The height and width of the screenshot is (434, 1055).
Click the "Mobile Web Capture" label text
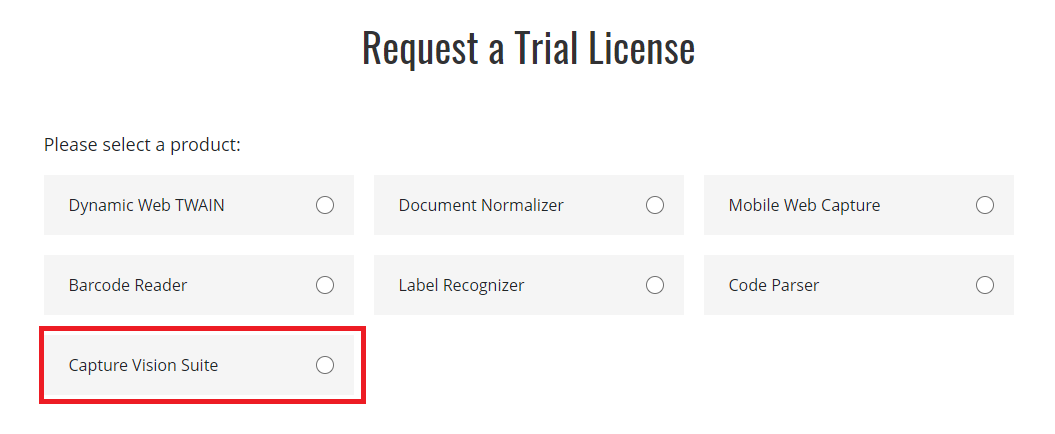804,205
